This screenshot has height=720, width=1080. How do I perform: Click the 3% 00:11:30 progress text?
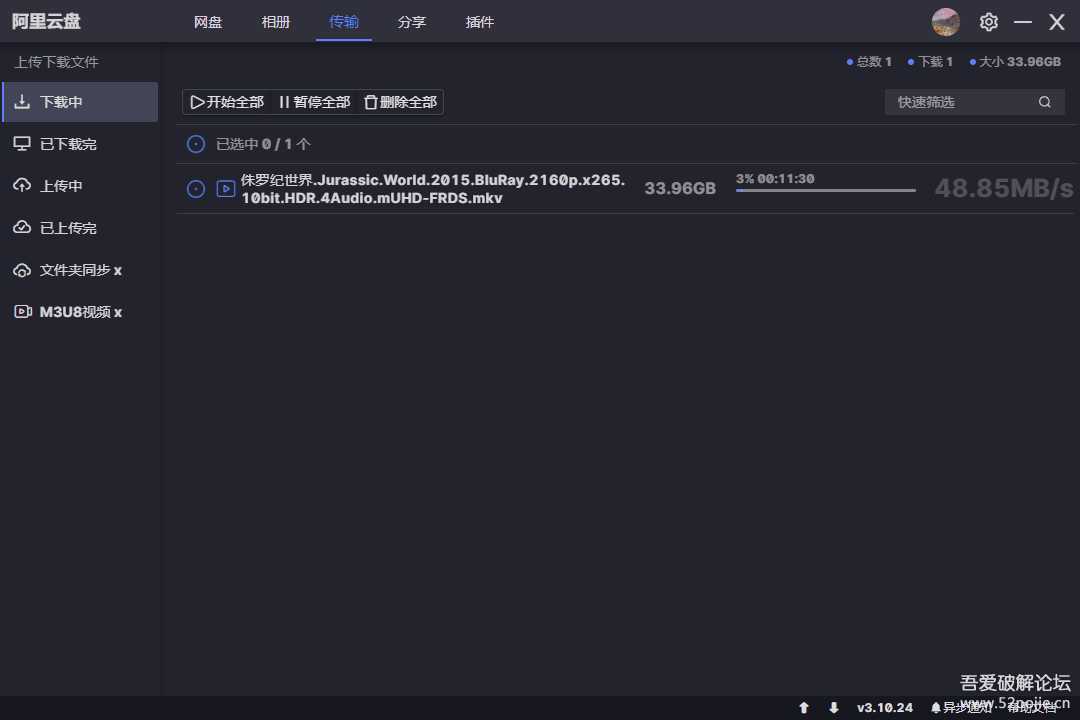tap(775, 179)
